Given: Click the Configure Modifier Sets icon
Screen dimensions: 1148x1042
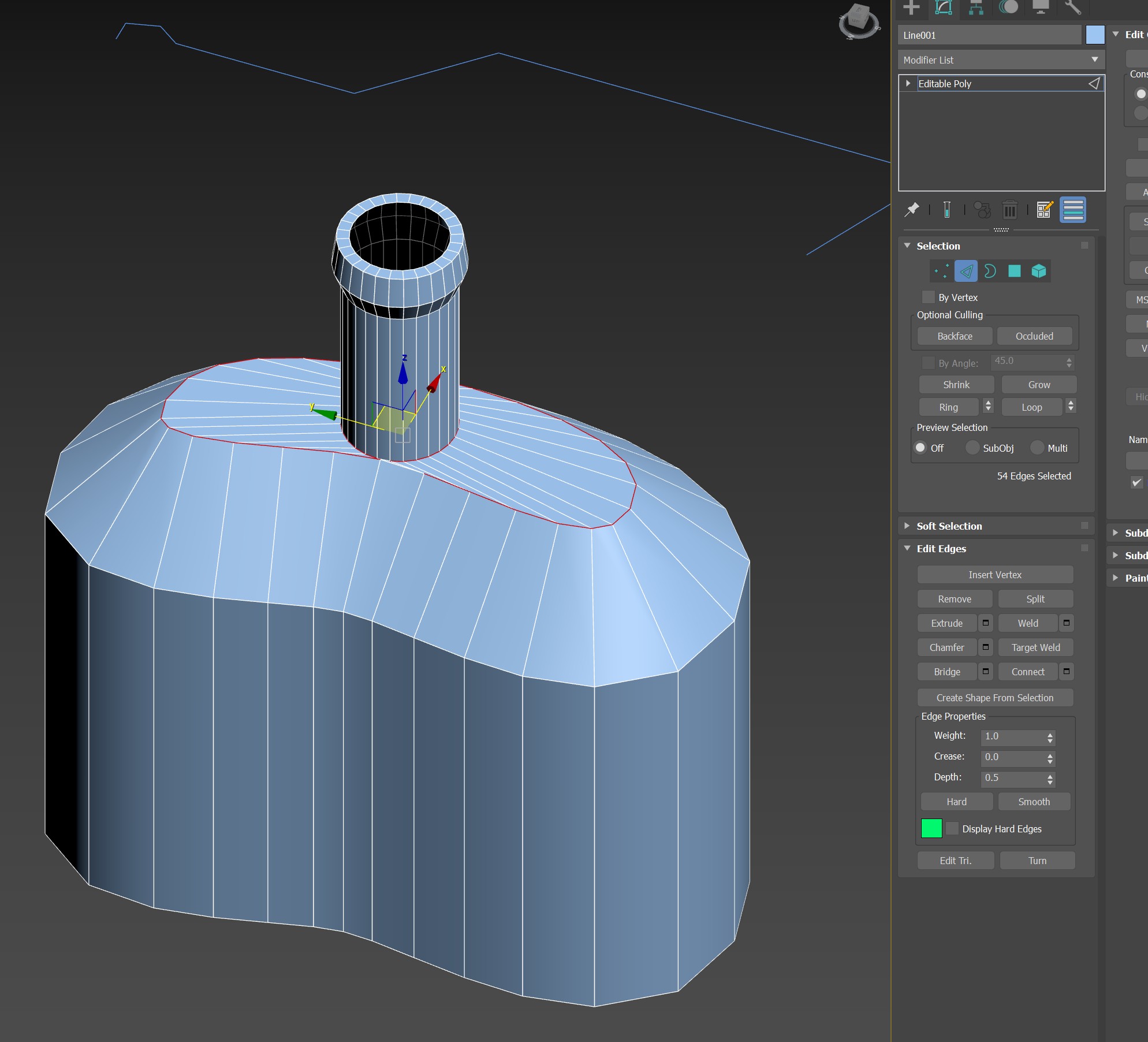Looking at the screenshot, I should point(1044,210).
